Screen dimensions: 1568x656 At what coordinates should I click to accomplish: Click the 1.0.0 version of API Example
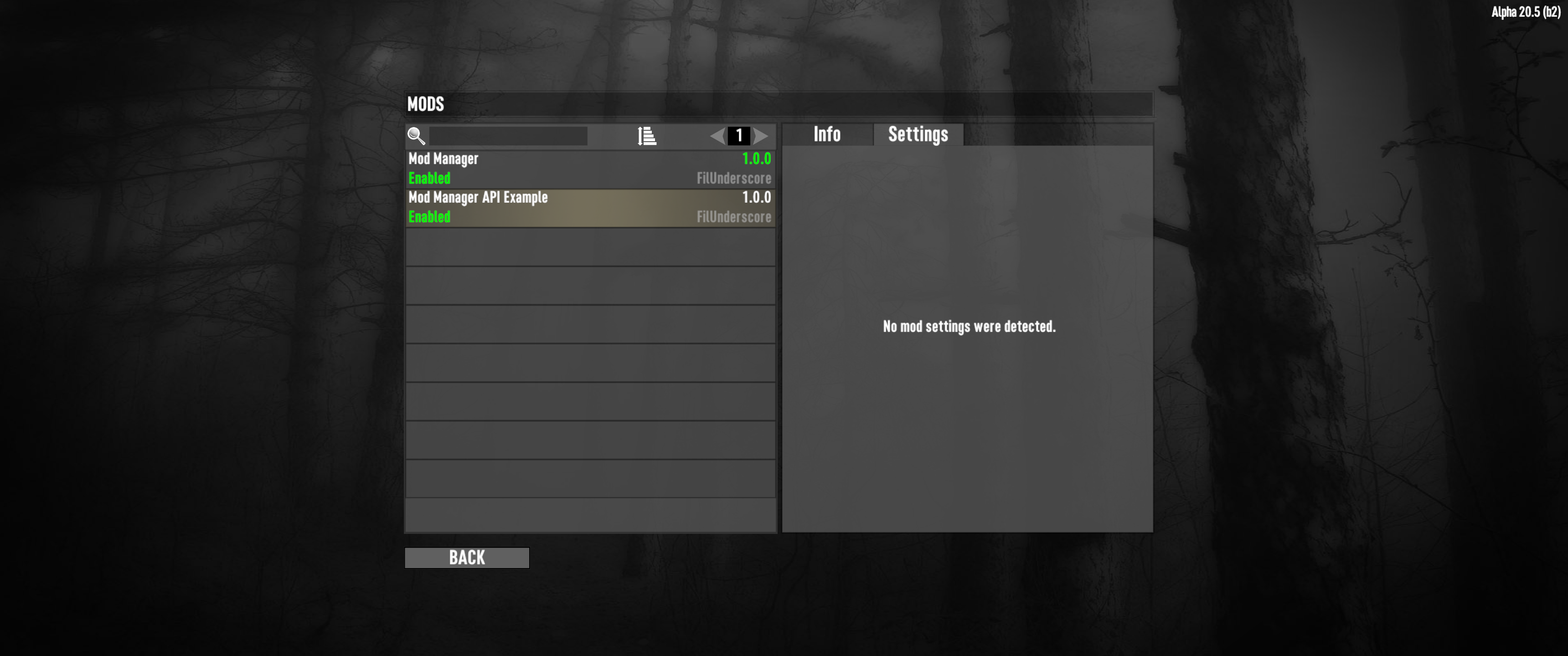(x=757, y=197)
